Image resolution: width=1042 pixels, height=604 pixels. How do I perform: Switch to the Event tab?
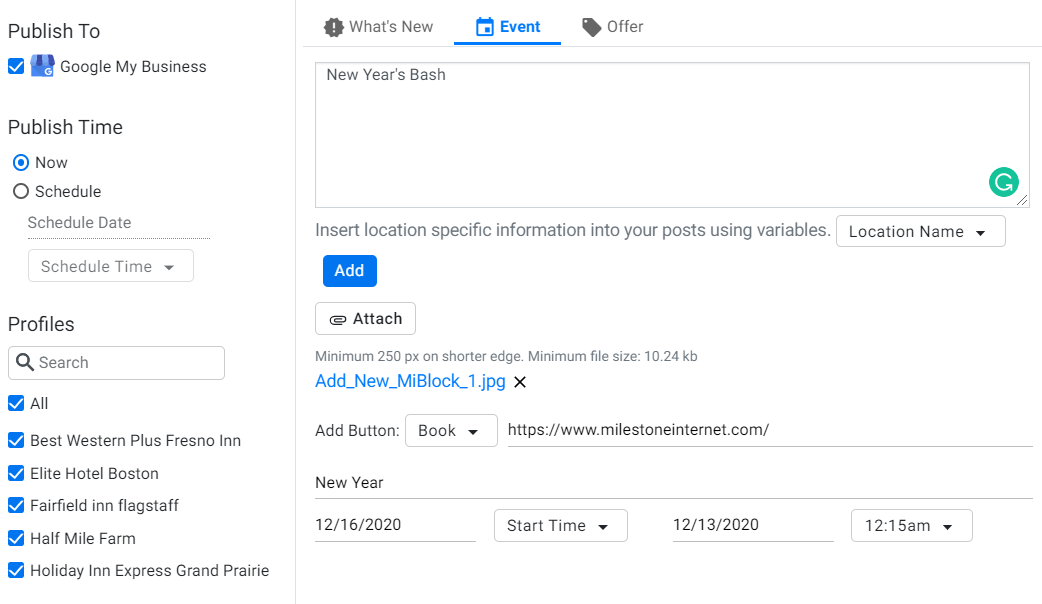click(x=508, y=27)
